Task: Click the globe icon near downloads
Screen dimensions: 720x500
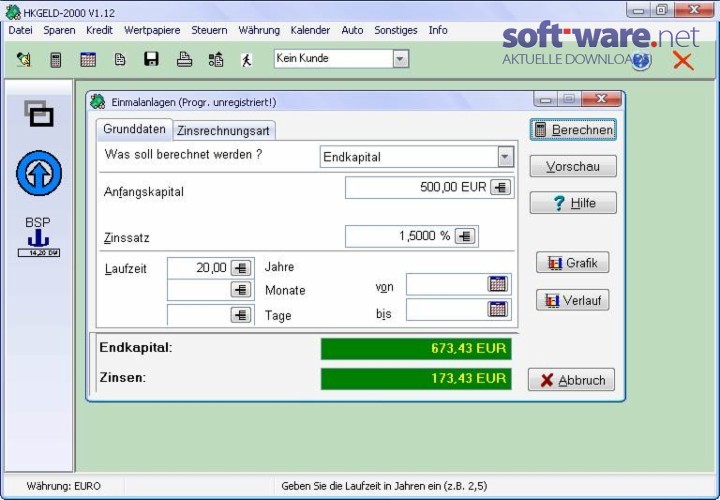Action: (641, 61)
